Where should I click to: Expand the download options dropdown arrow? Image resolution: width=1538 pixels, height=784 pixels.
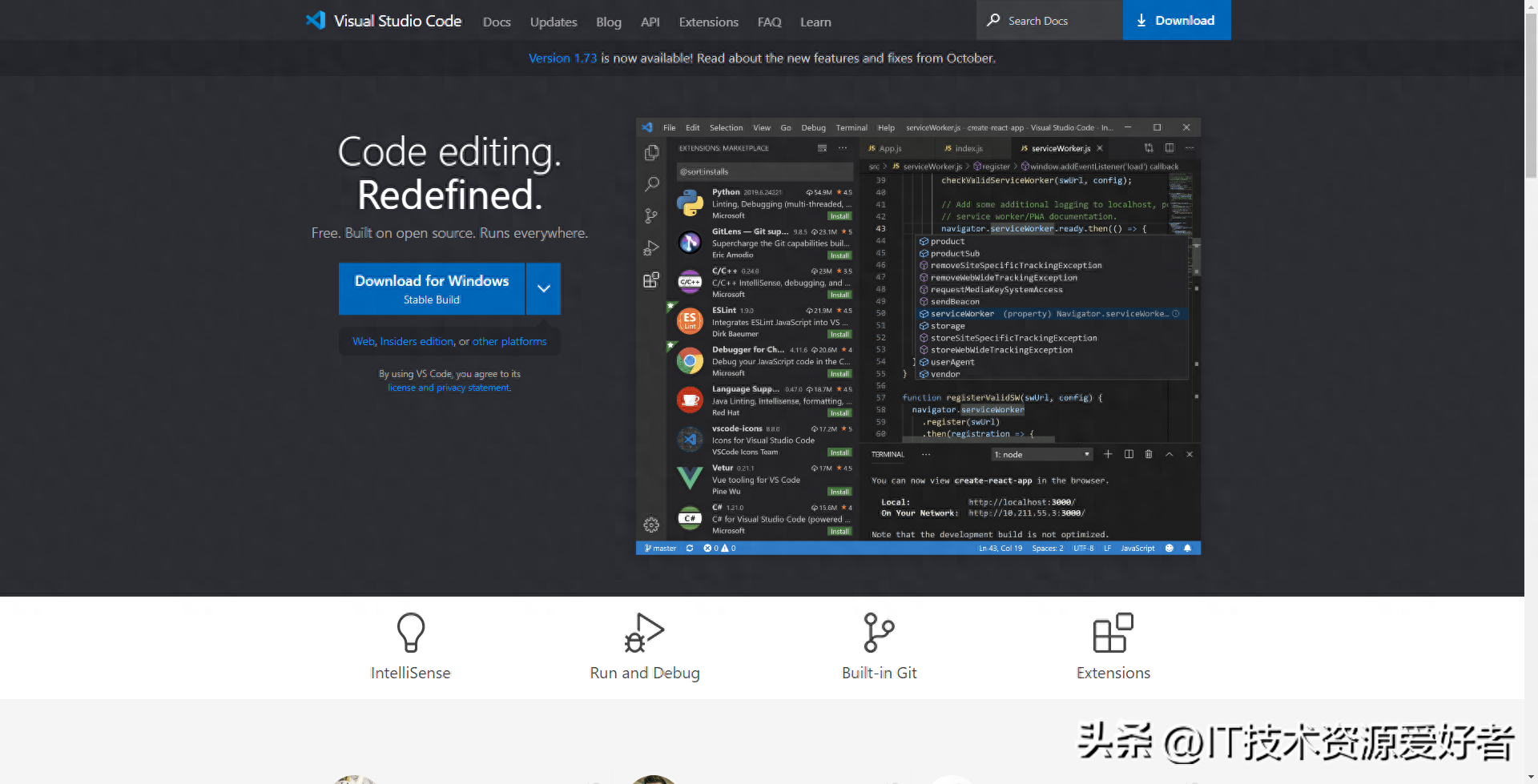543,289
